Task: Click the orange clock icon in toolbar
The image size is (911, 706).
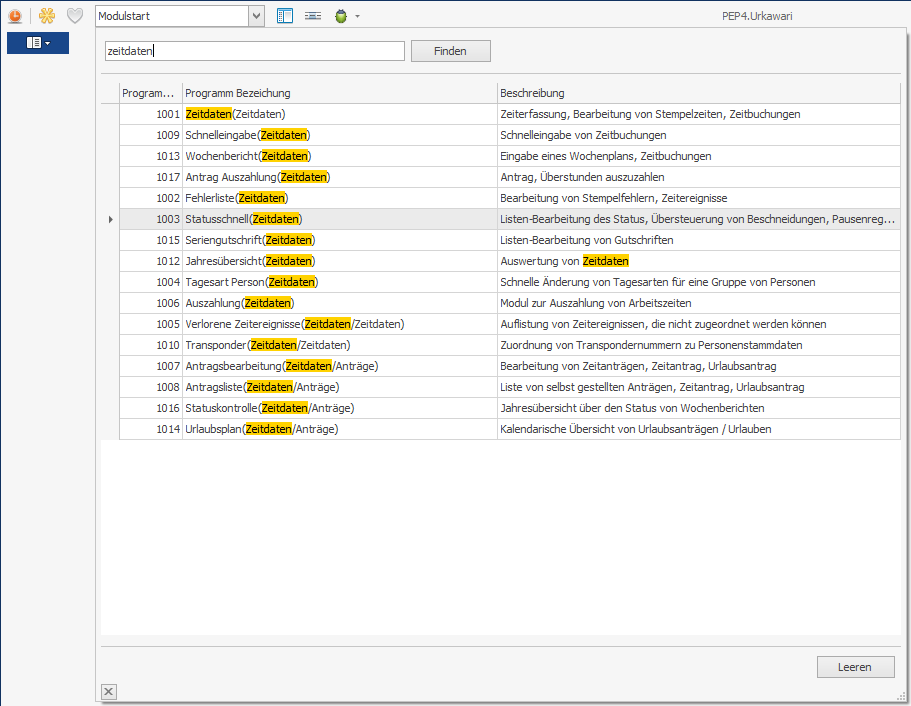Action: coord(15,16)
